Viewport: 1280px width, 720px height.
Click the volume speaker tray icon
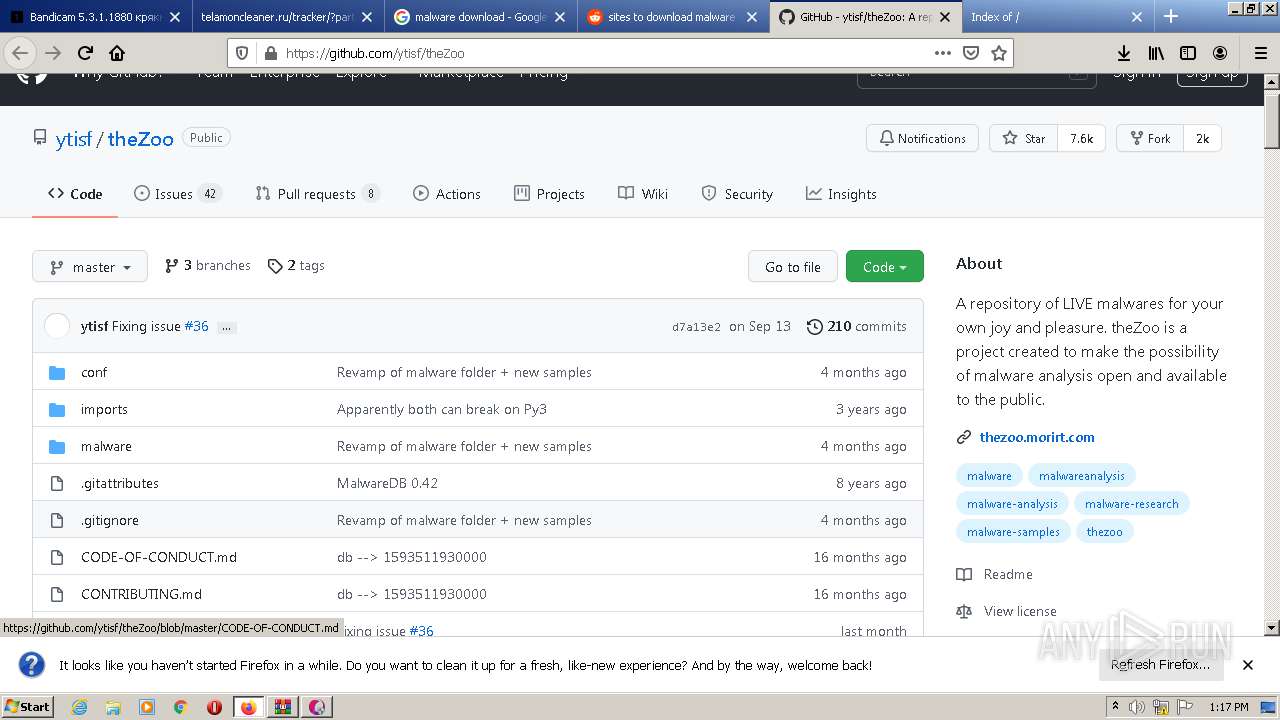coord(1137,707)
